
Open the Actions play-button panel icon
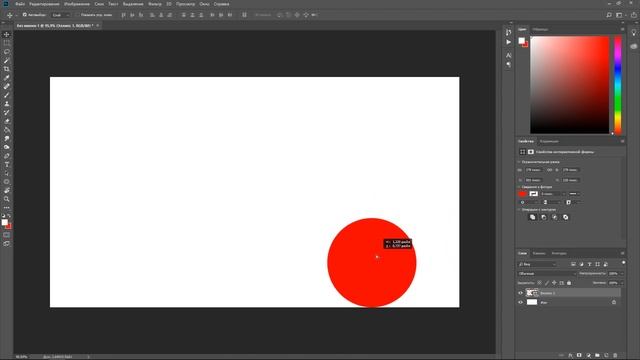509,42
